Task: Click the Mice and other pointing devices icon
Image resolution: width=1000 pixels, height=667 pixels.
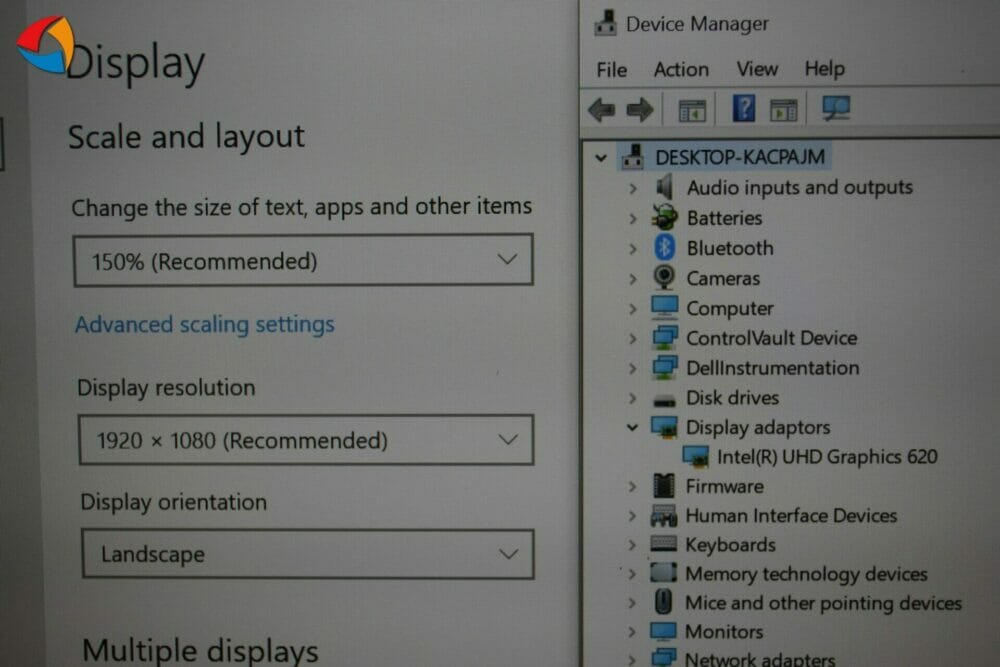Action: [x=663, y=601]
